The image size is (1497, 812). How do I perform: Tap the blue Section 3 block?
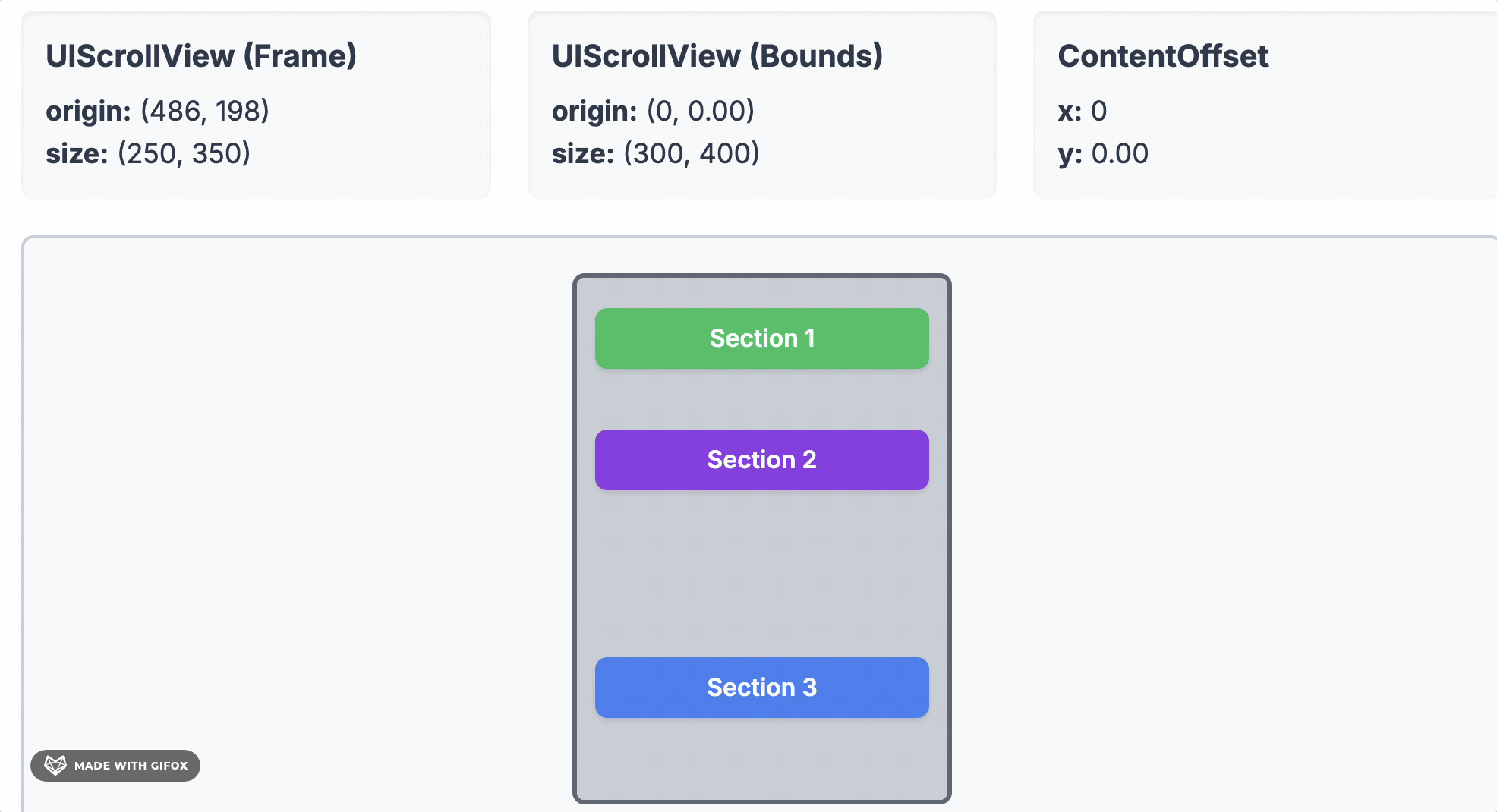[761, 688]
